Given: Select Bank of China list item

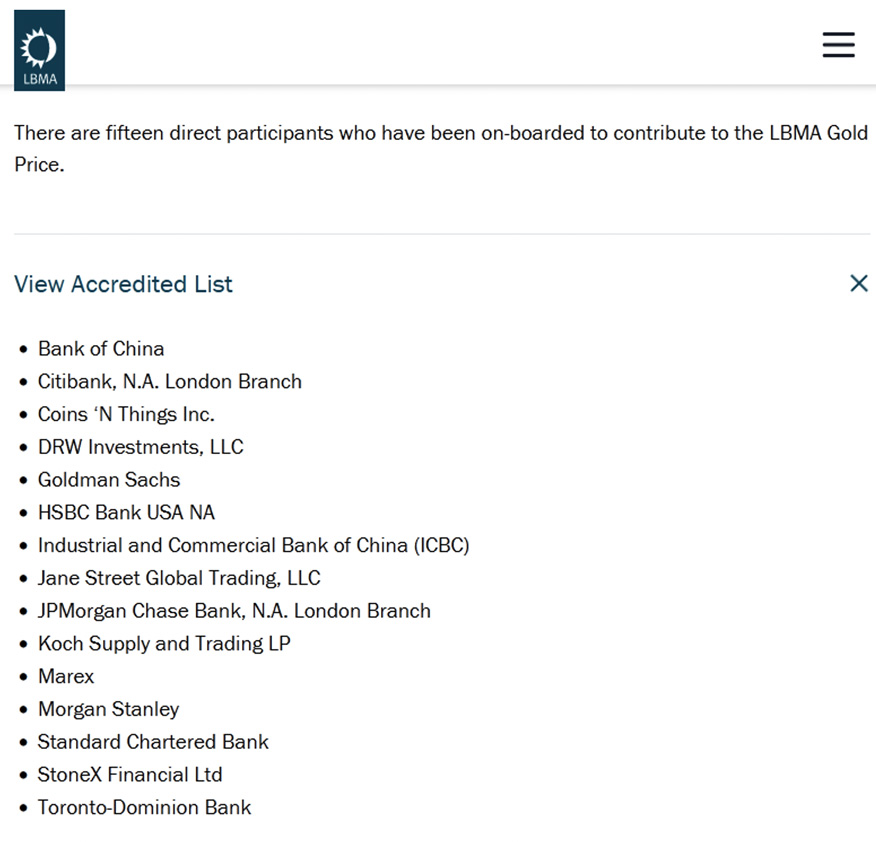Looking at the screenshot, I should tap(101, 349).
